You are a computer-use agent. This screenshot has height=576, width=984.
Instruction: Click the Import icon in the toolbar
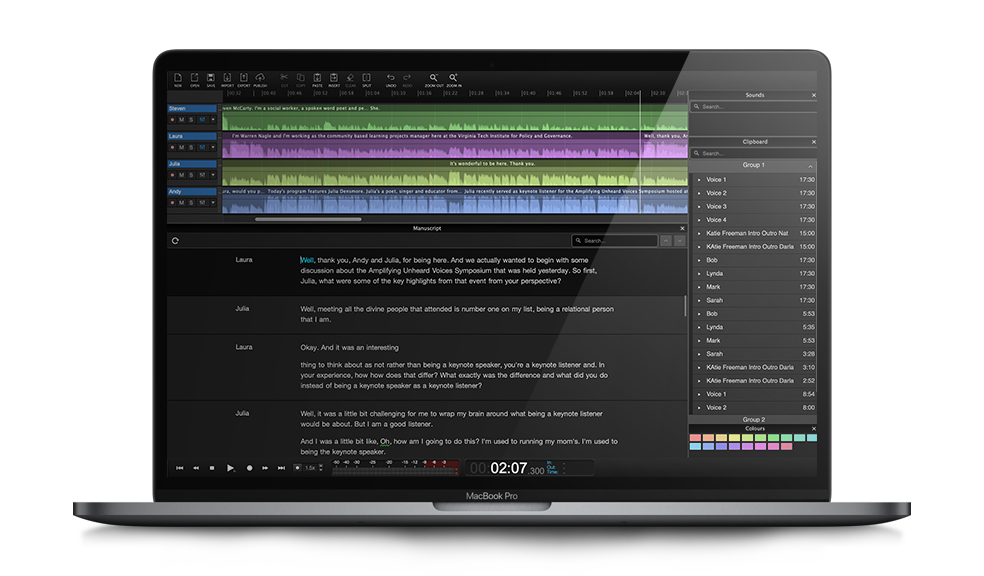(227, 79)
